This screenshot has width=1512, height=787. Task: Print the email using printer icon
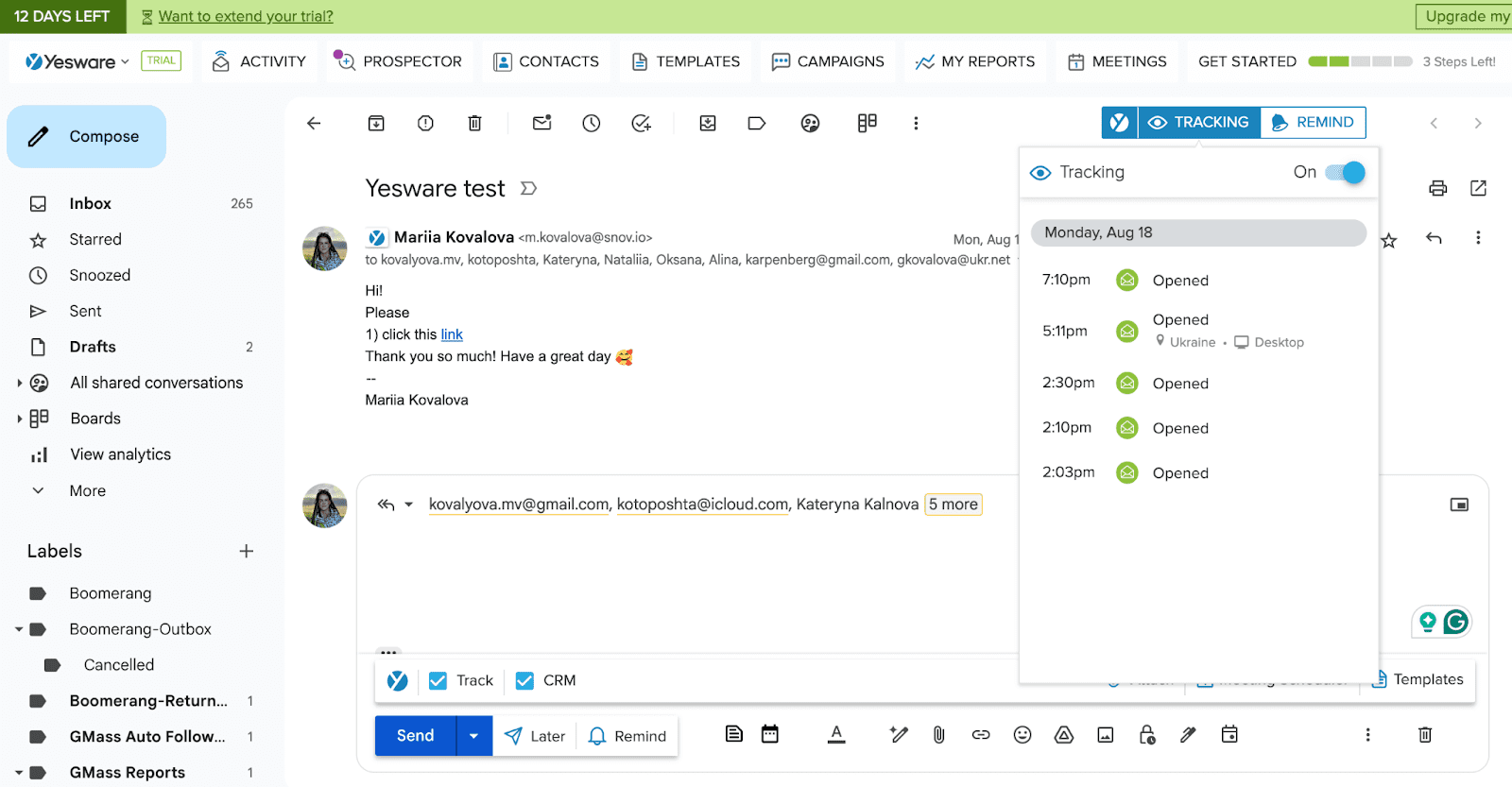pyautogui.click(x=1437, y=188)
